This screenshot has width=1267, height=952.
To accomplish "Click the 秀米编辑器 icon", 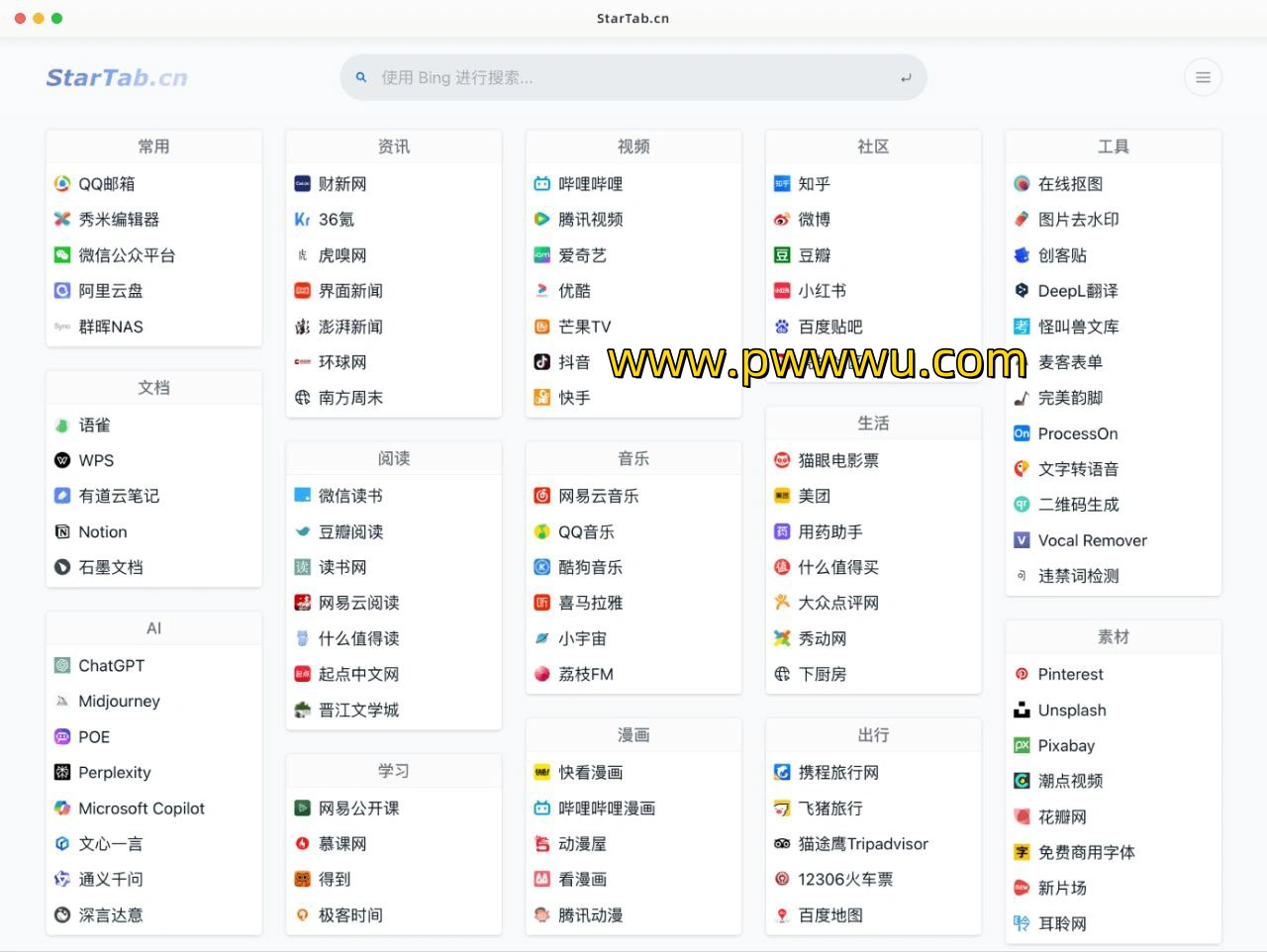I will point(62,220).
